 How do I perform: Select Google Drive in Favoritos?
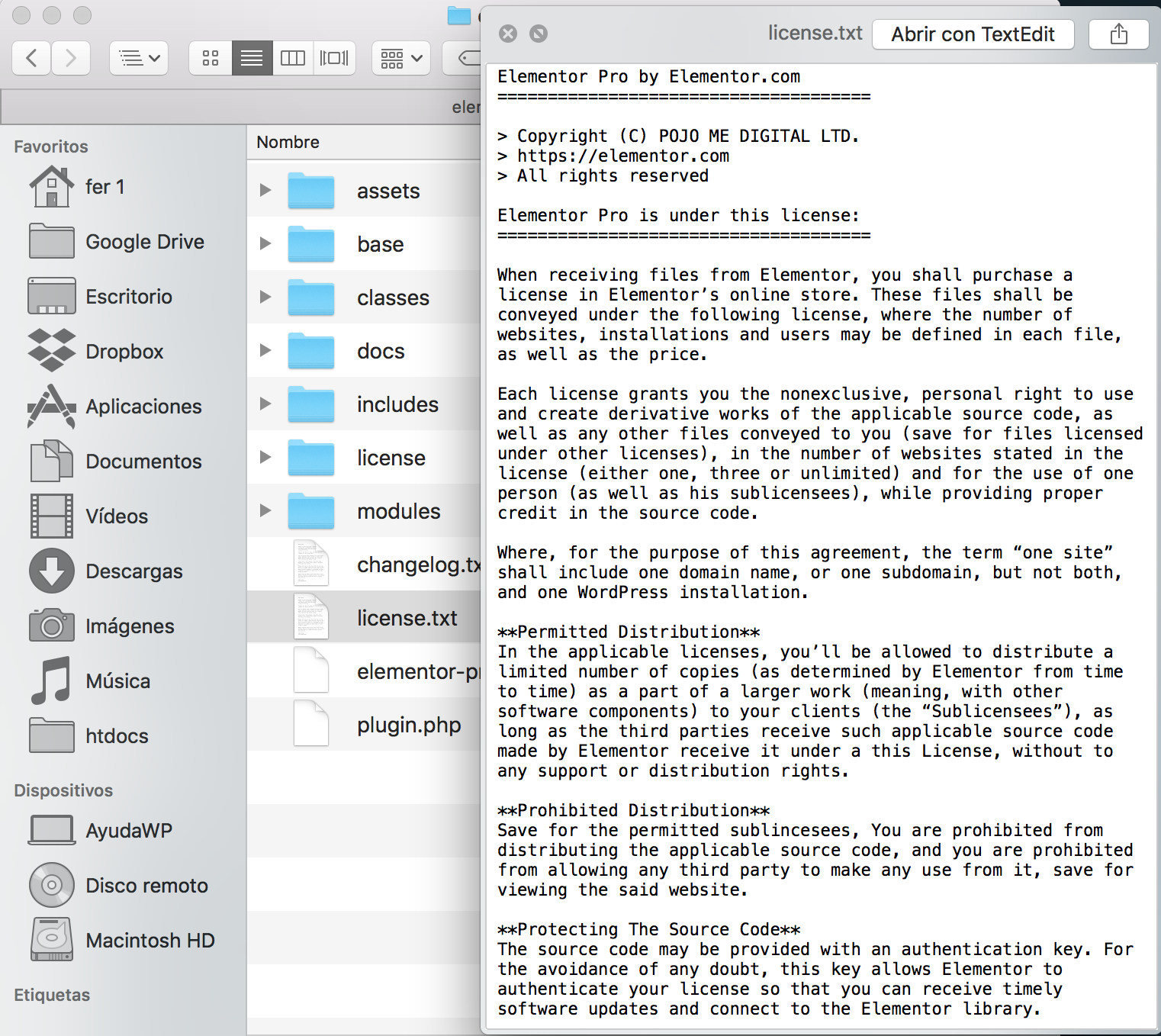click(144, 242)
